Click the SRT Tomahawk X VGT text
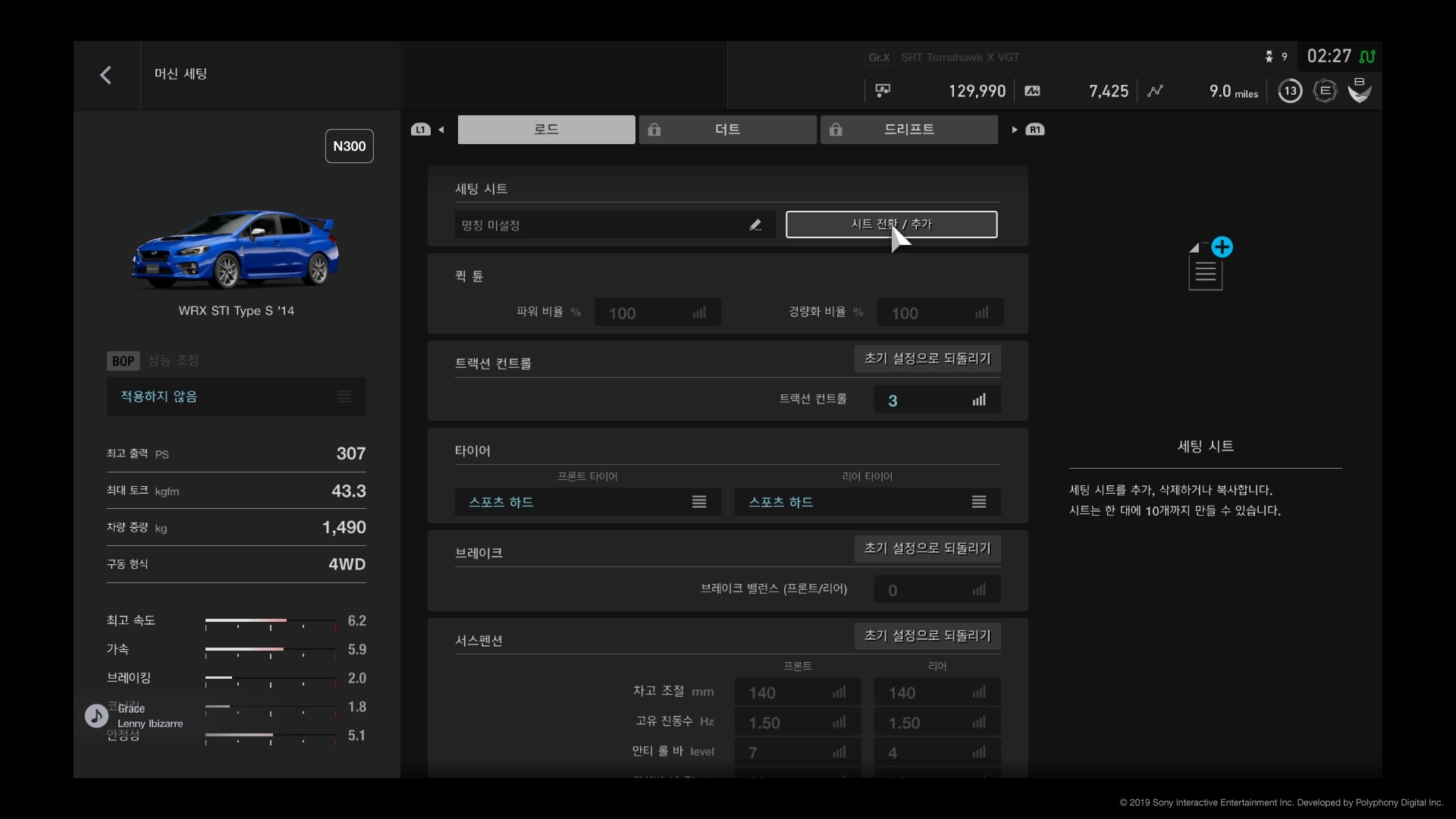The height and width of the screenshot is (819, 1456). coord(960,58)
